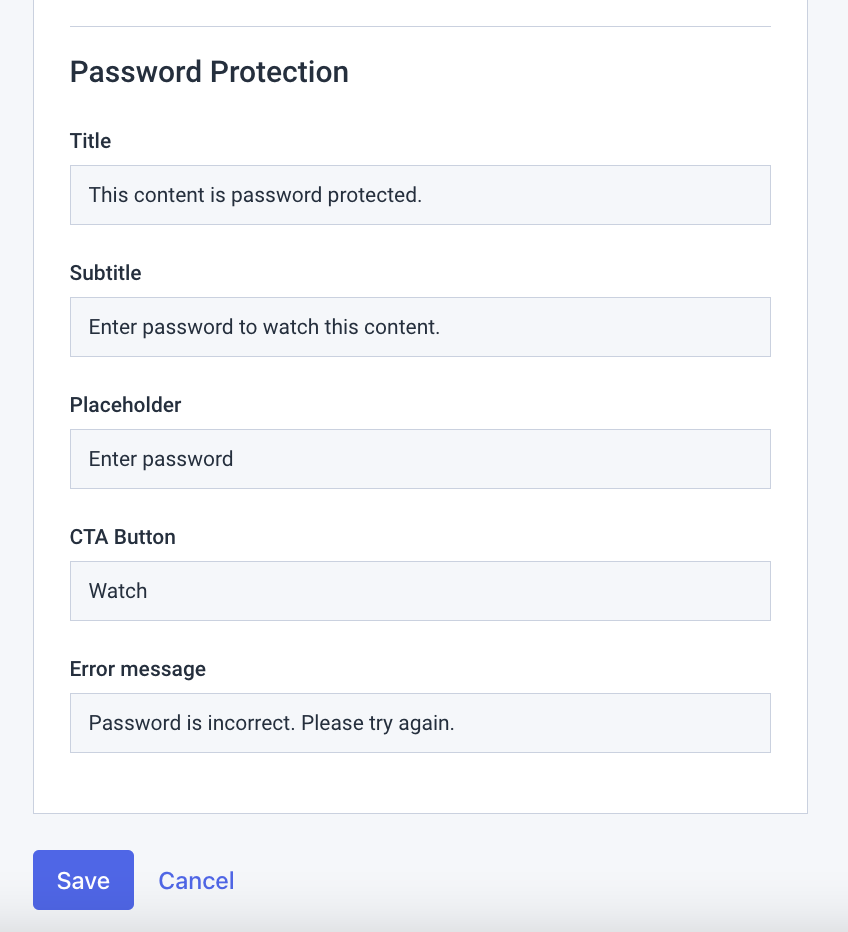
Task: Click the Subtitle field label
Action: (105, 273)
